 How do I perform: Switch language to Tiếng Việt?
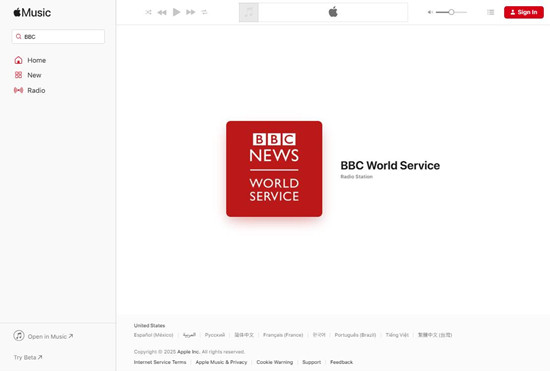click(397, 335)
